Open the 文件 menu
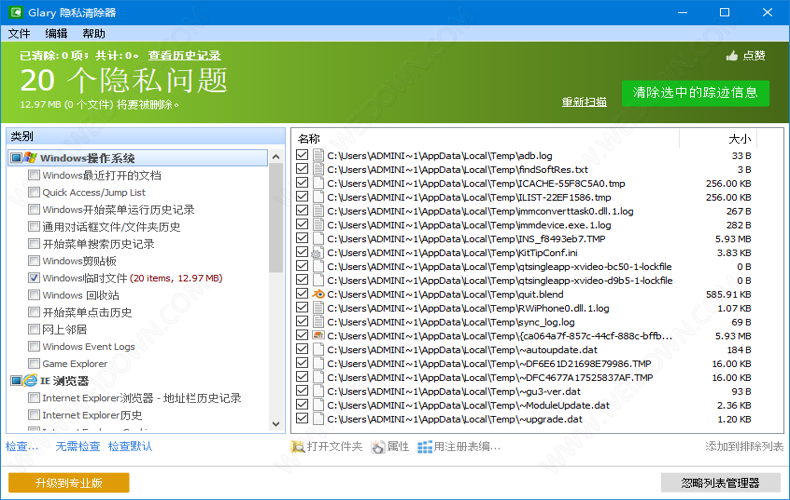 click(19, 34)
